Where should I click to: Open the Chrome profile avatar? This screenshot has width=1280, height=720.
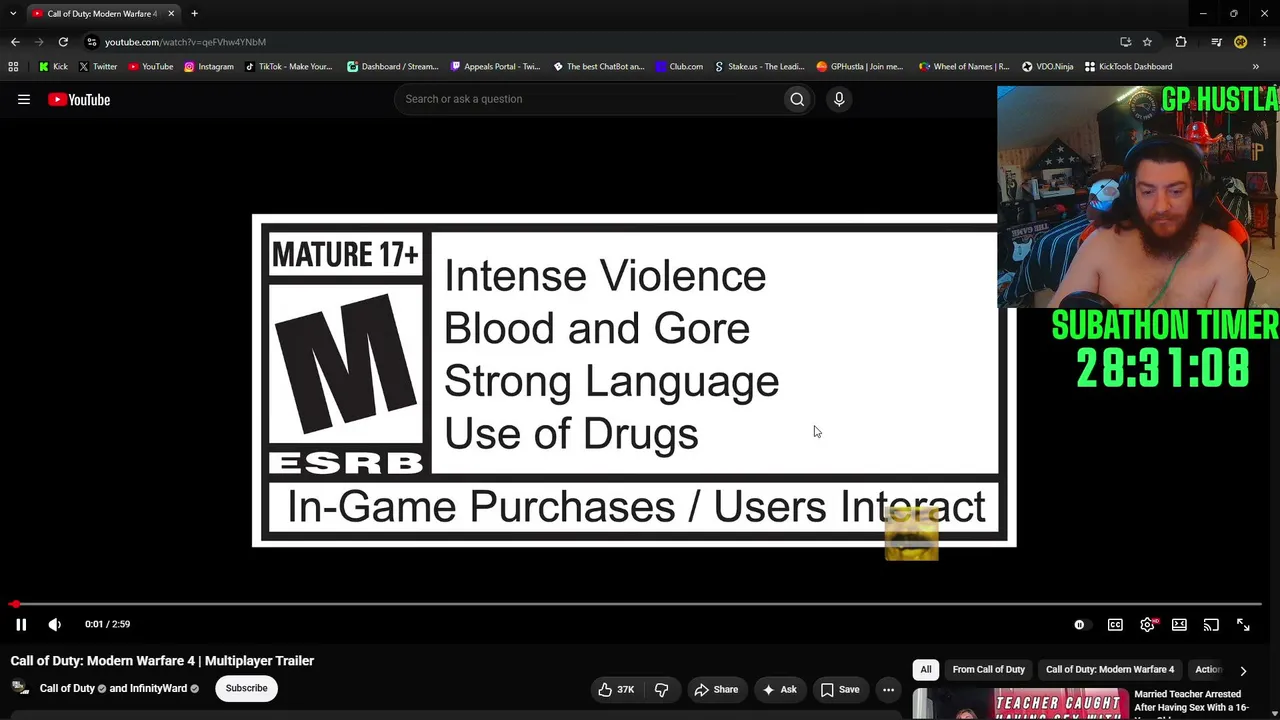[1241, 42]
